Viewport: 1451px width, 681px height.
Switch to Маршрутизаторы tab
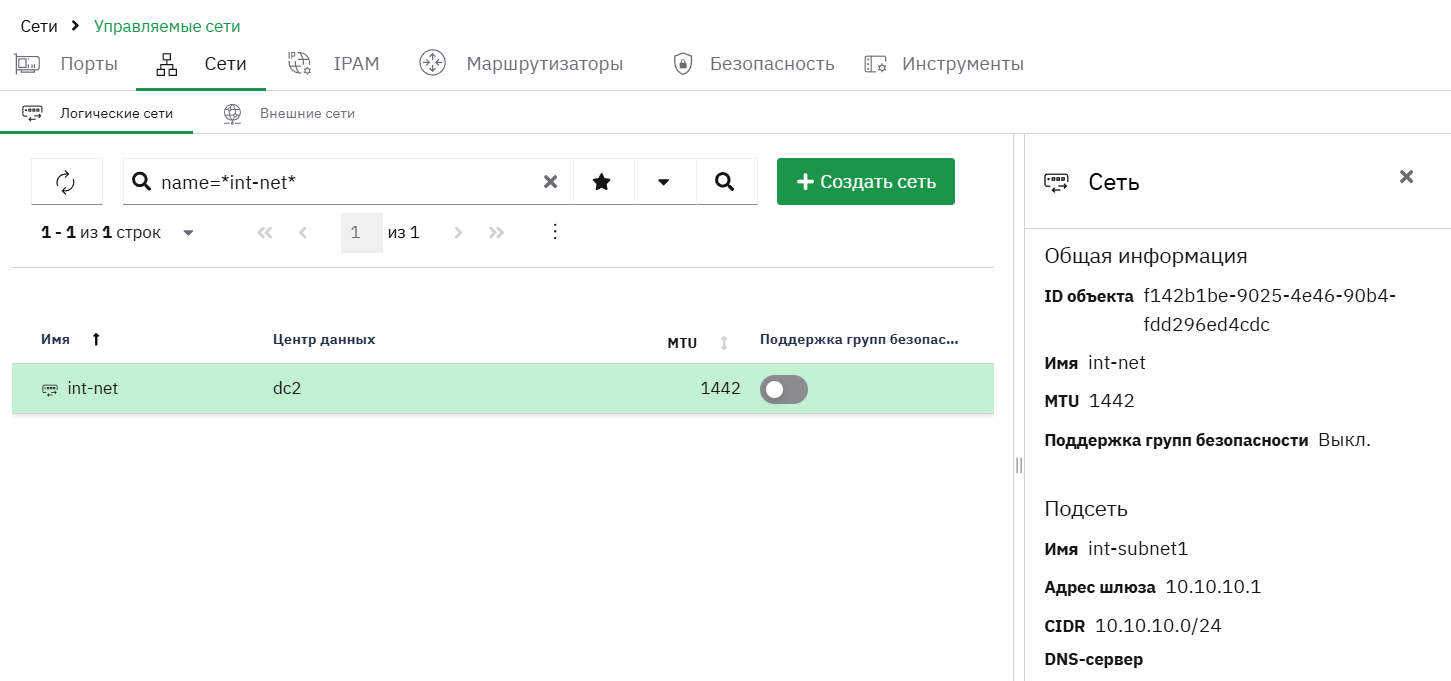click(x=521, y=64)
